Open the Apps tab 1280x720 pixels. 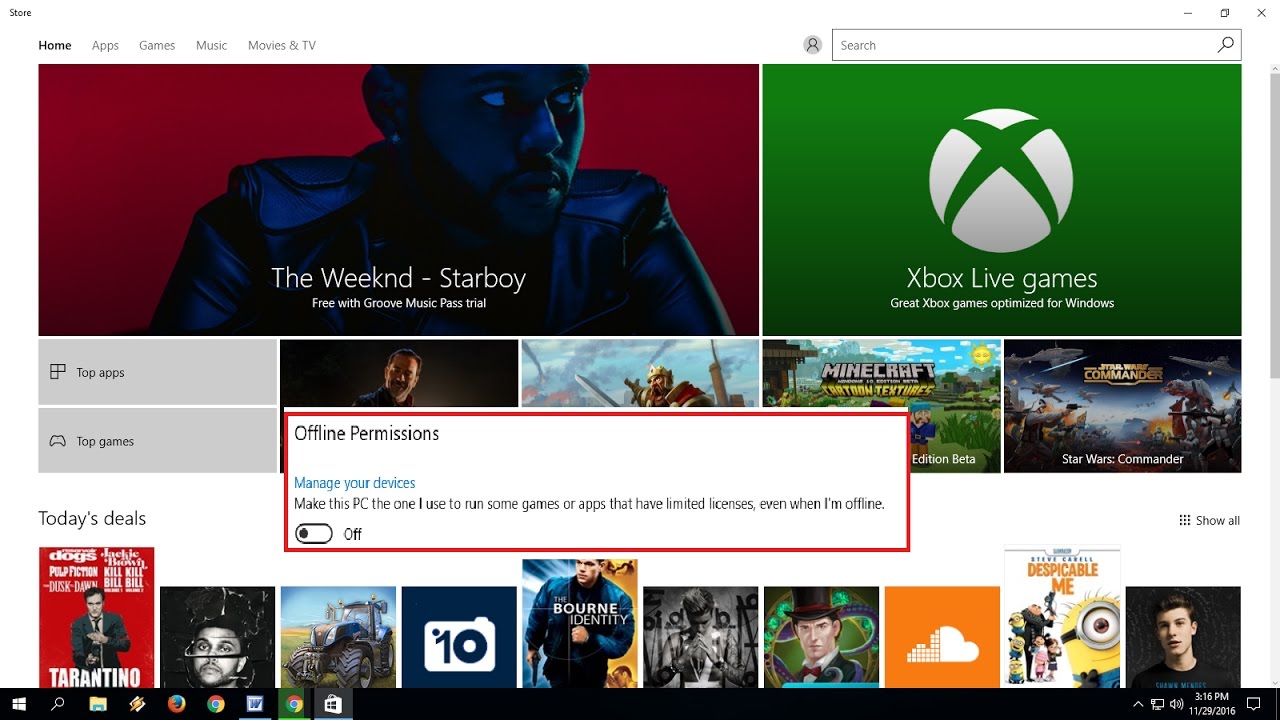[105, 45]
